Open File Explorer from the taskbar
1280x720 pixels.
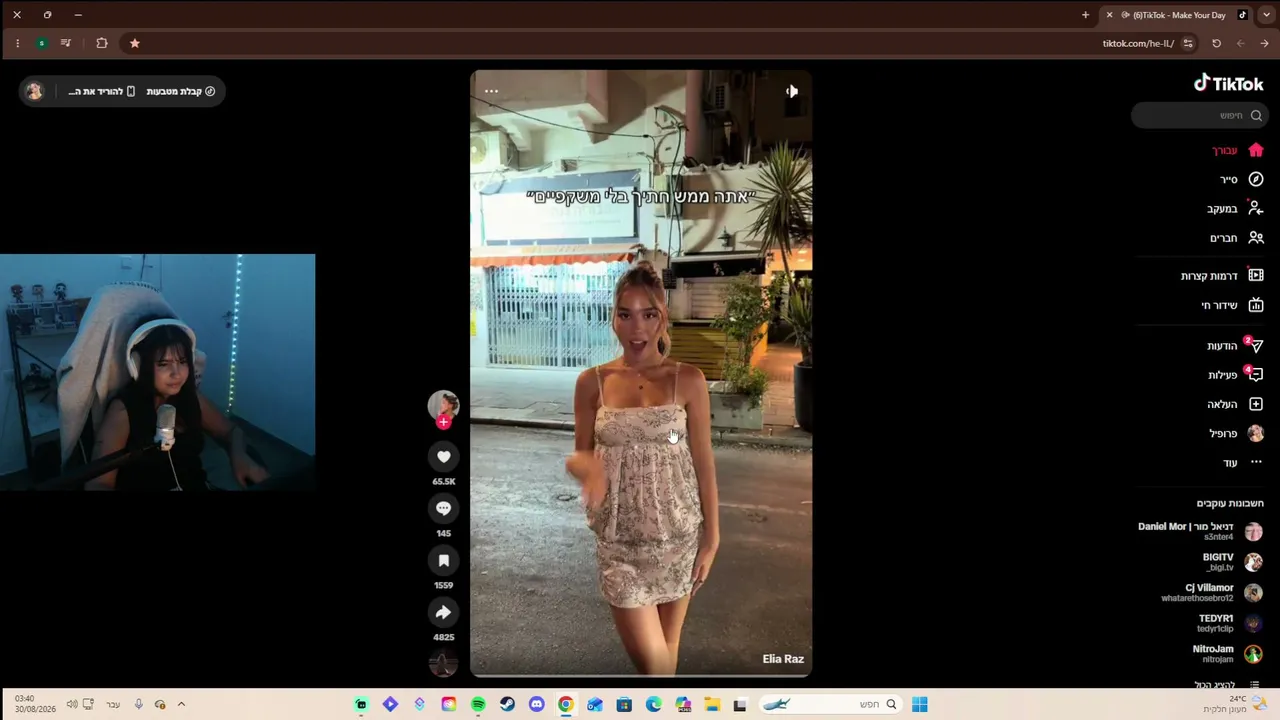pos(712,704)
